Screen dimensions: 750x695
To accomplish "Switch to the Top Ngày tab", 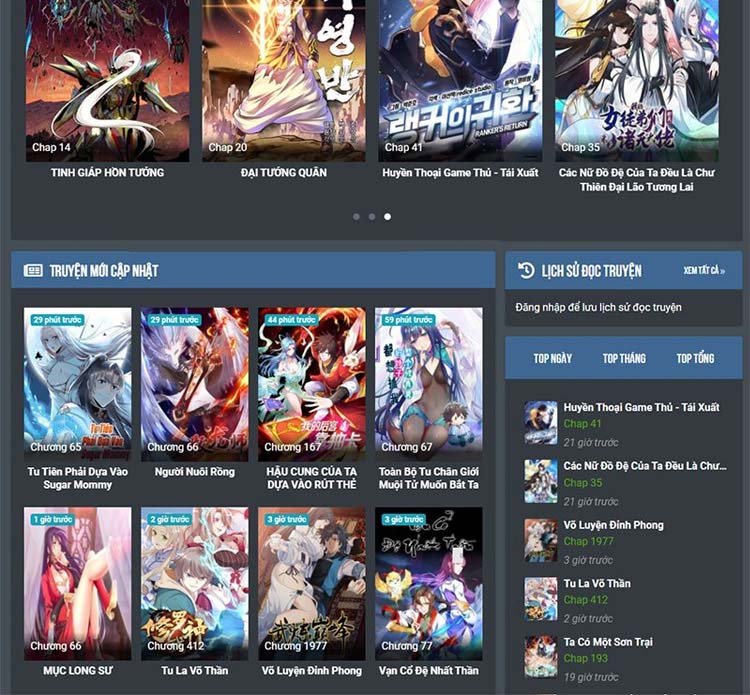I will (x=552, y=358).
